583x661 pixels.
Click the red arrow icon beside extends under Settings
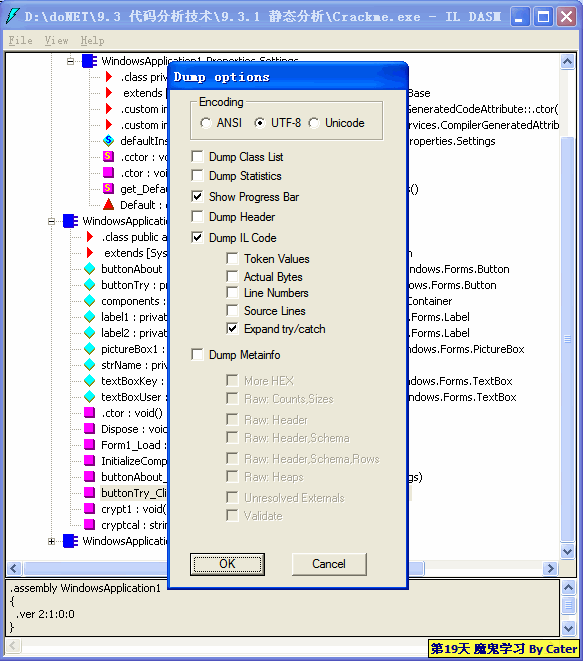109,93
